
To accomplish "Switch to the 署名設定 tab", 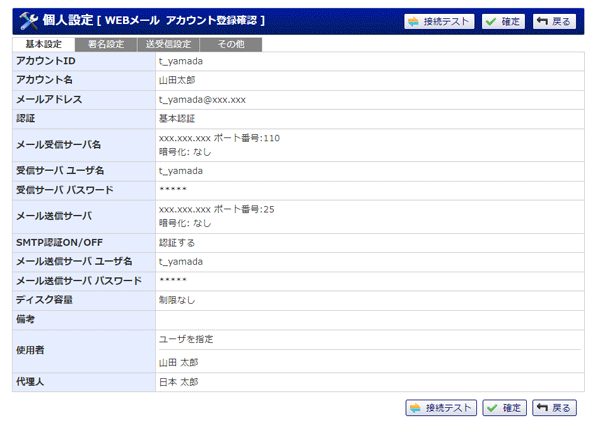I will click(x=106, y=44).
